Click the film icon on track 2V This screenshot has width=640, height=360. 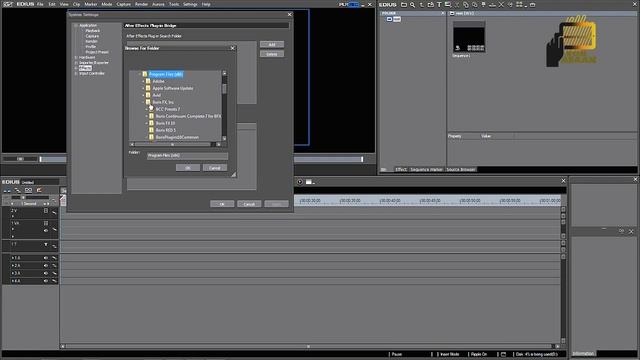pos(46,211)
